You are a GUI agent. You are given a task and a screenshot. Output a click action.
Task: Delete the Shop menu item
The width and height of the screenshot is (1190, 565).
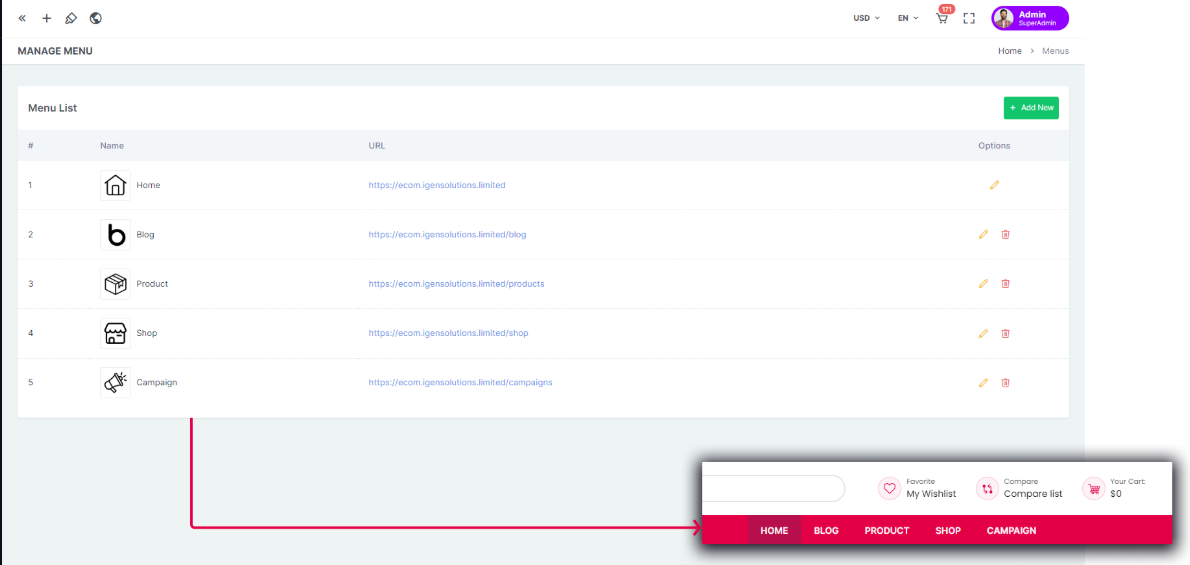(x=1006, y=333)
